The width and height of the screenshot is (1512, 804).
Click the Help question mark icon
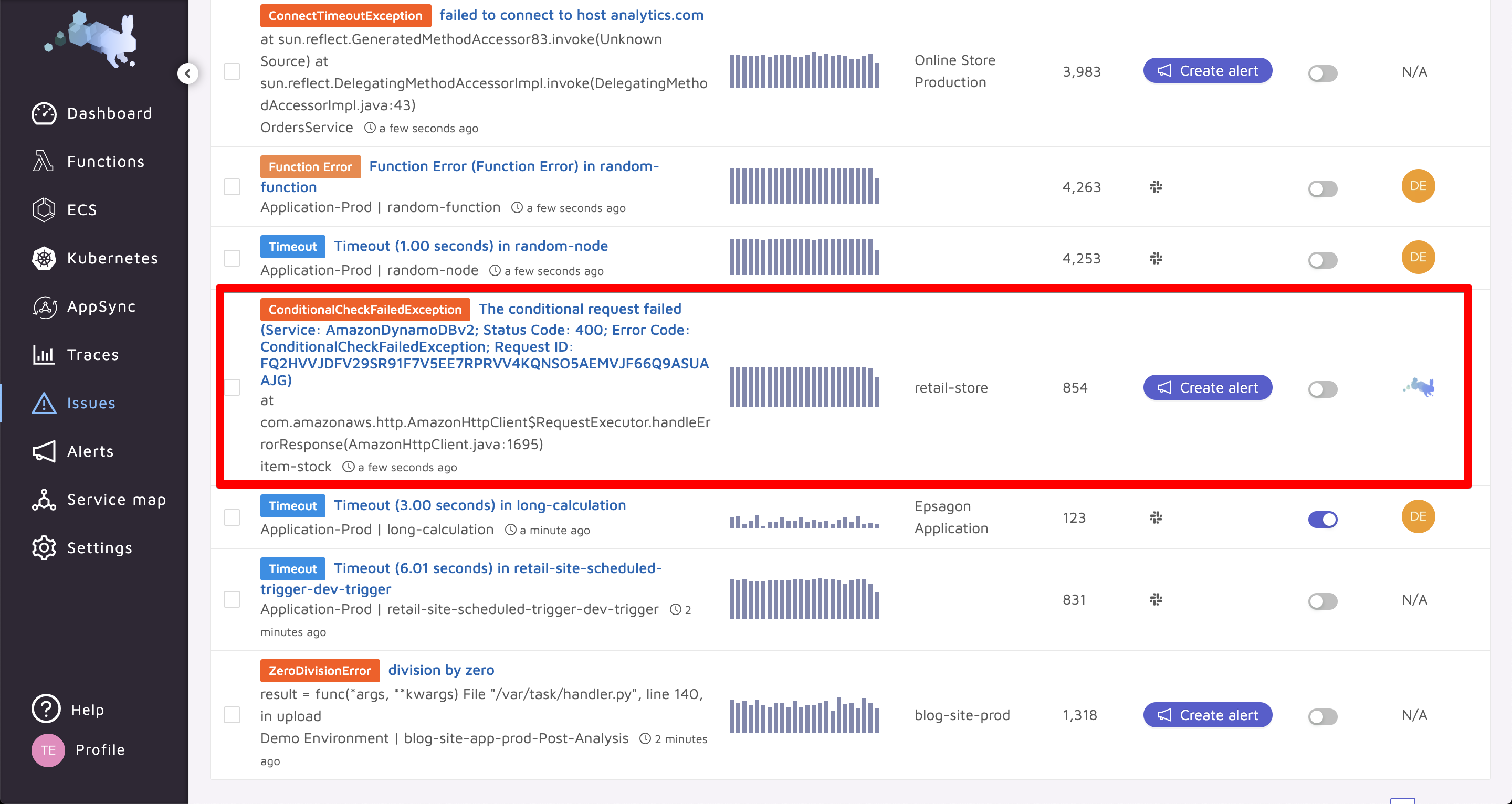[46, 709]
